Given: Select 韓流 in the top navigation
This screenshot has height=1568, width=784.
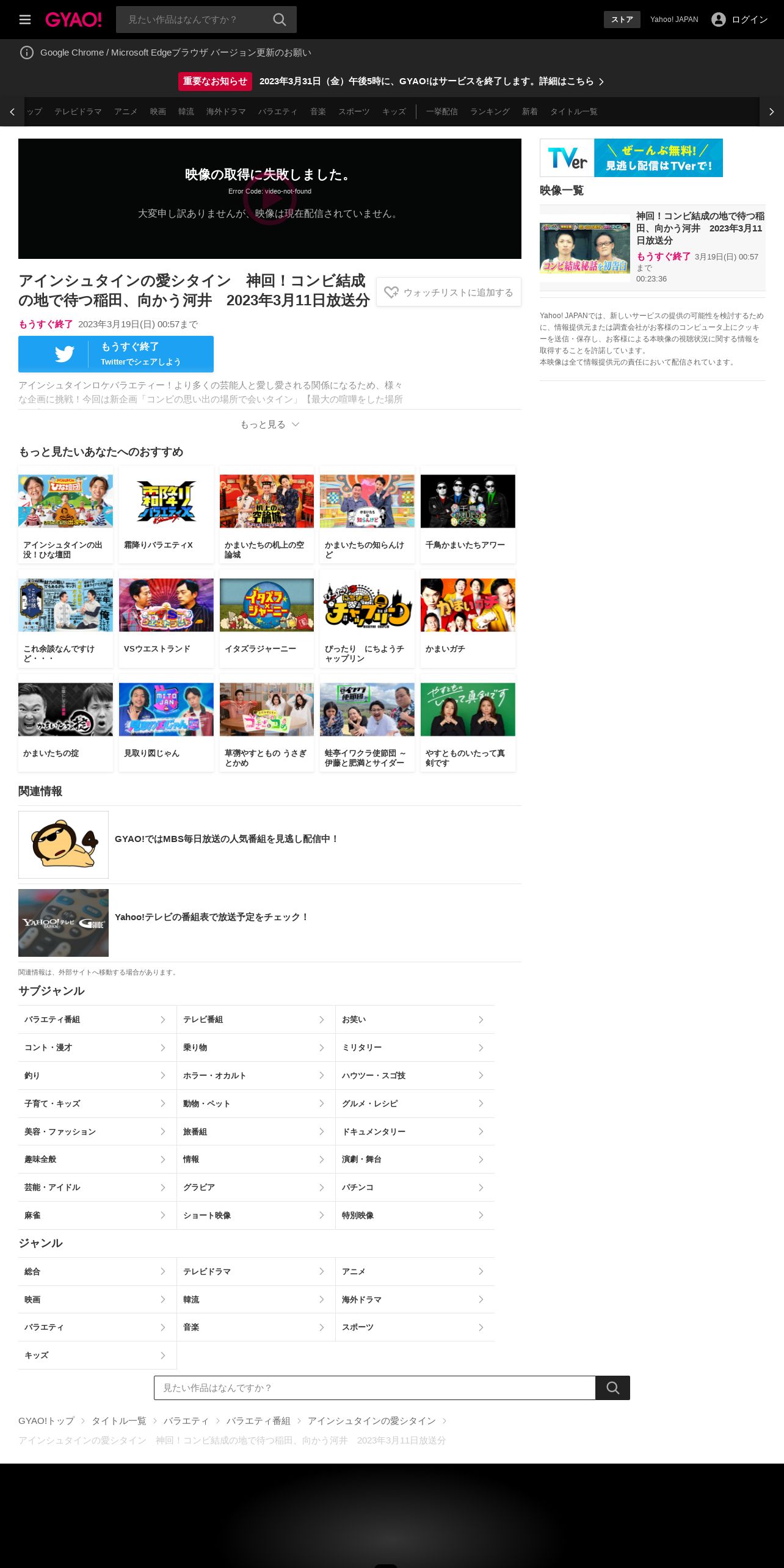Looking at the screenshot, I should [186, 112].
